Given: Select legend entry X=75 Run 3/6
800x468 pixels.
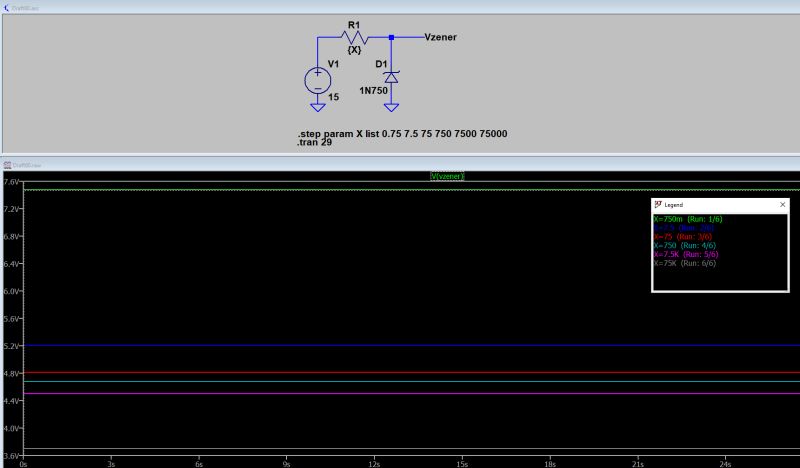Looking at the screenshot, I should point(683,237).
